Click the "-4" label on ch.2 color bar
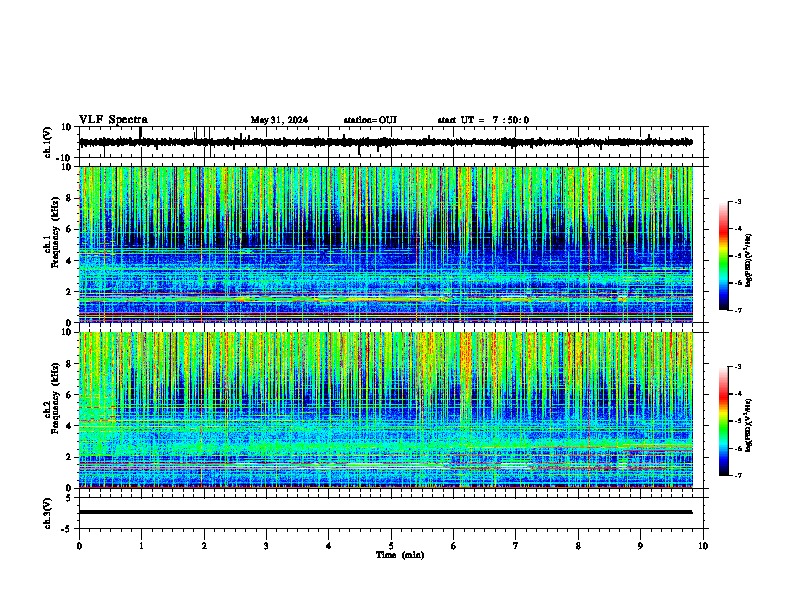The height and width of the screenshot is (612, 792). [737, 394]
